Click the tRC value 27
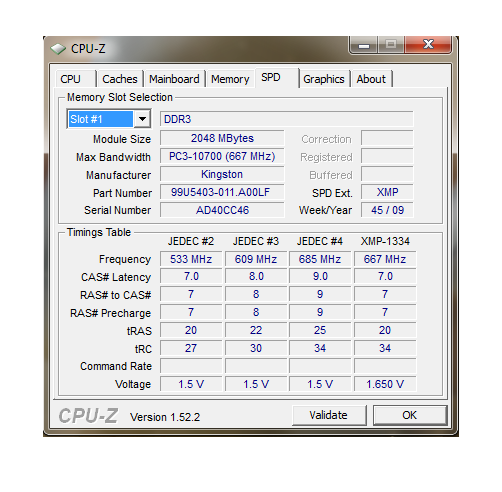This screenshot has height=492, width=502. pos(191,348)
